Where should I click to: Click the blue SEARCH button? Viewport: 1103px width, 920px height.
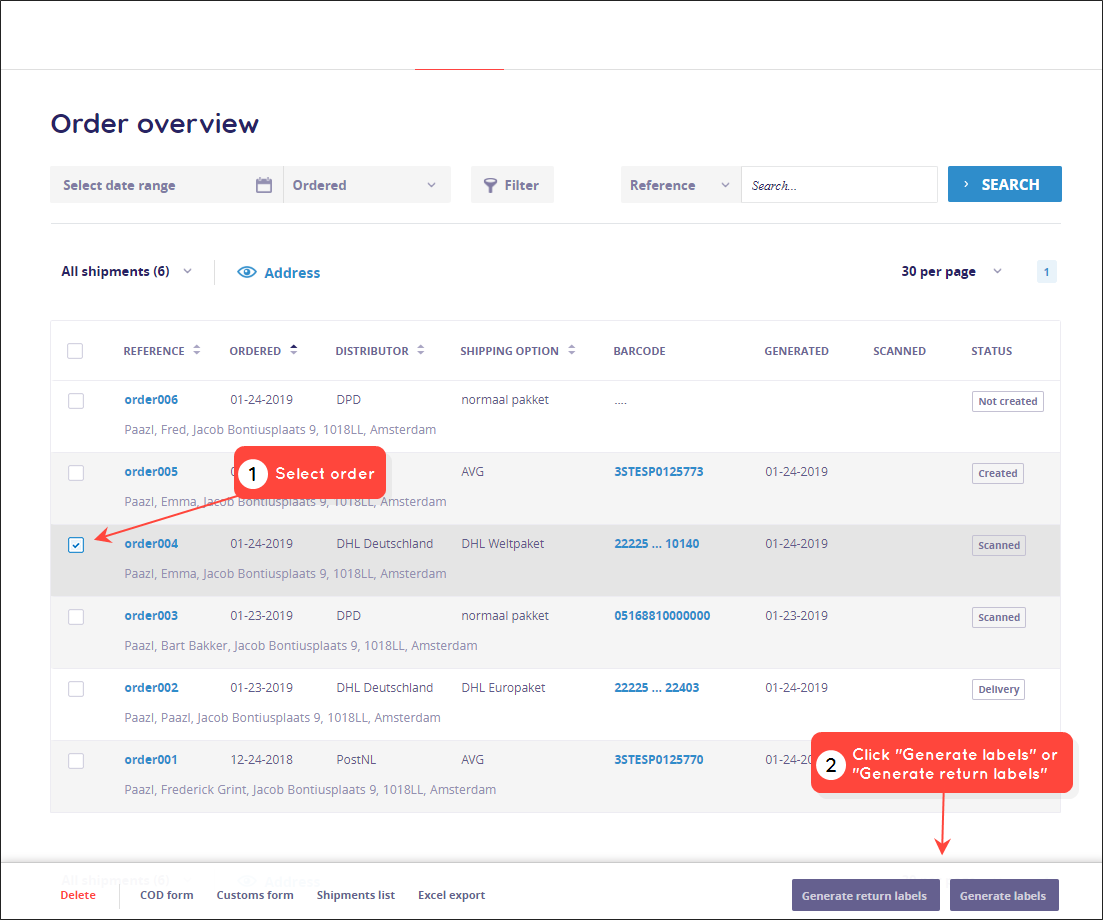pos(1005,184)
